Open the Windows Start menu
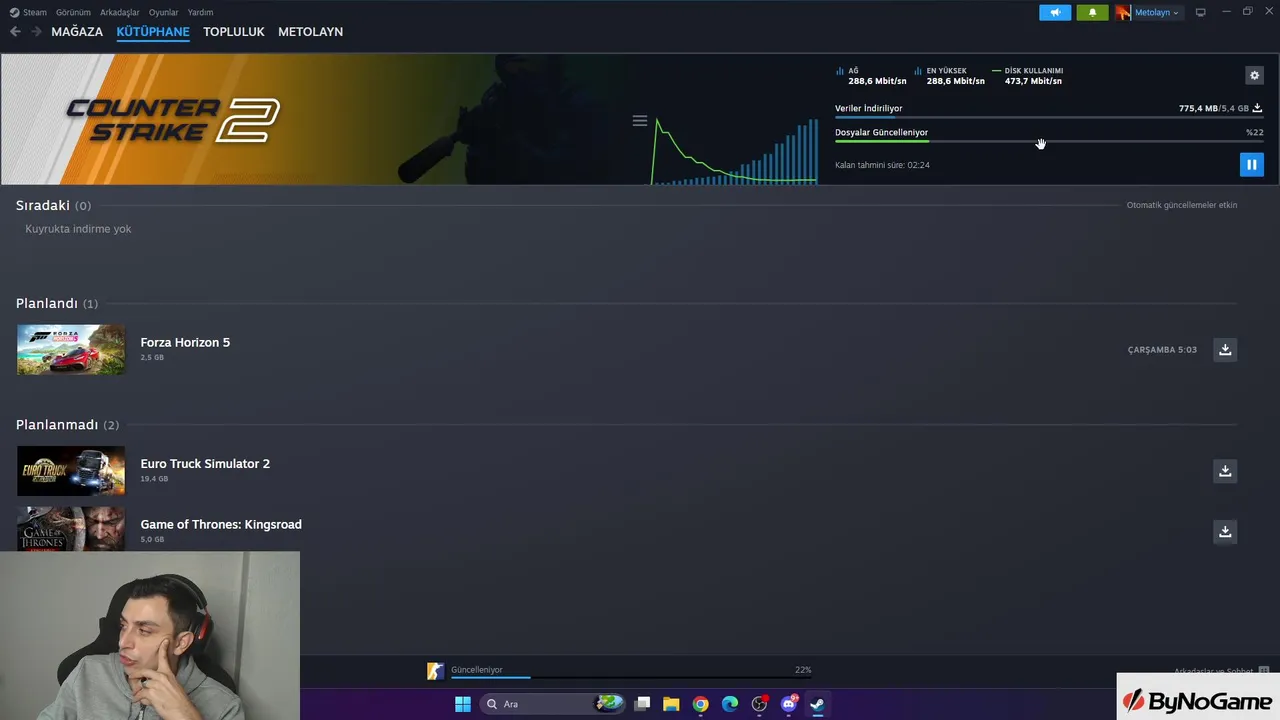Viewport: 1280px width, 720px height. coord(463,704)
